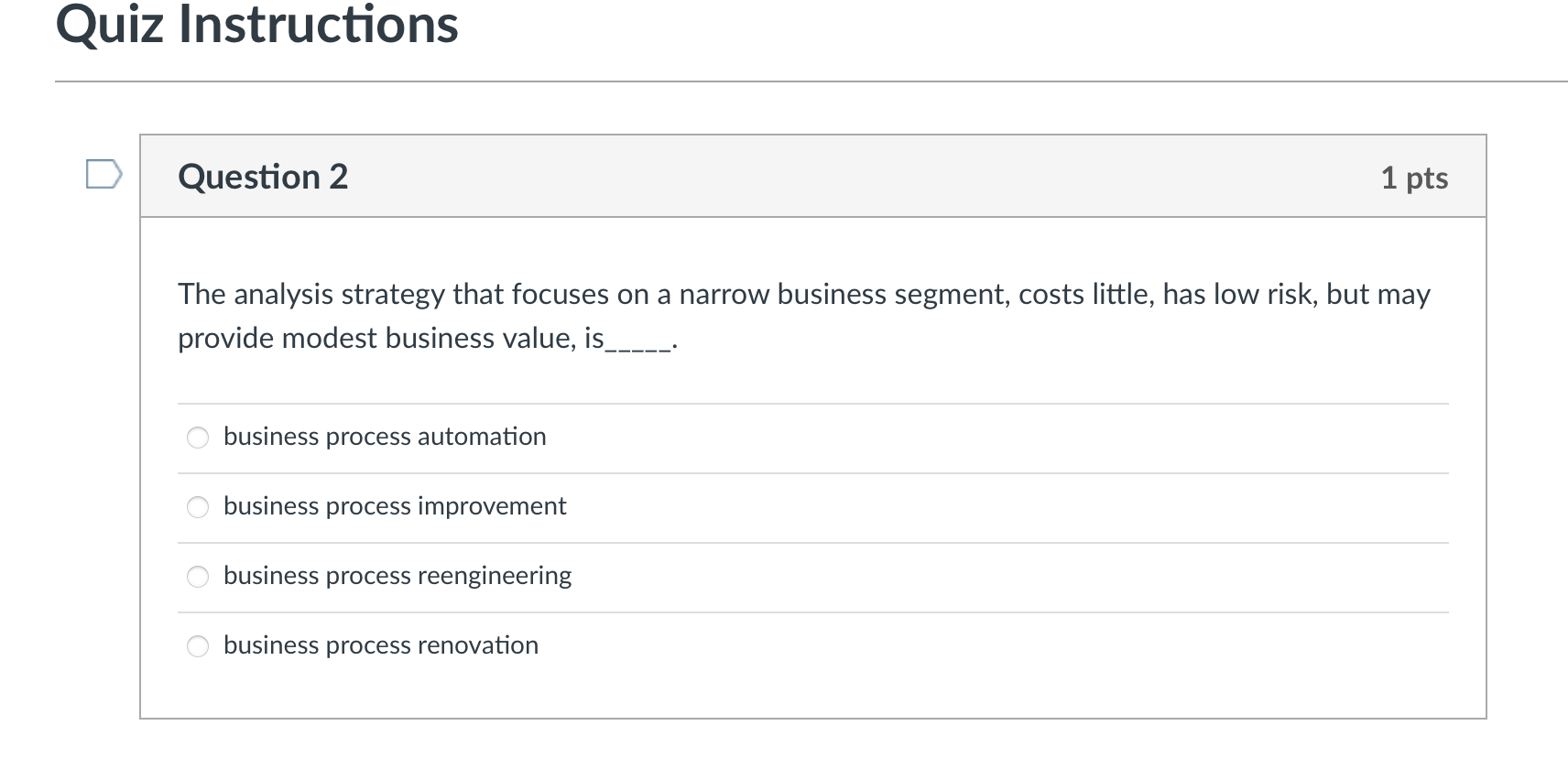The image size is (1568, 758).
Task: Click the "1 pts" point value
Action: [x=1414, y=178]
